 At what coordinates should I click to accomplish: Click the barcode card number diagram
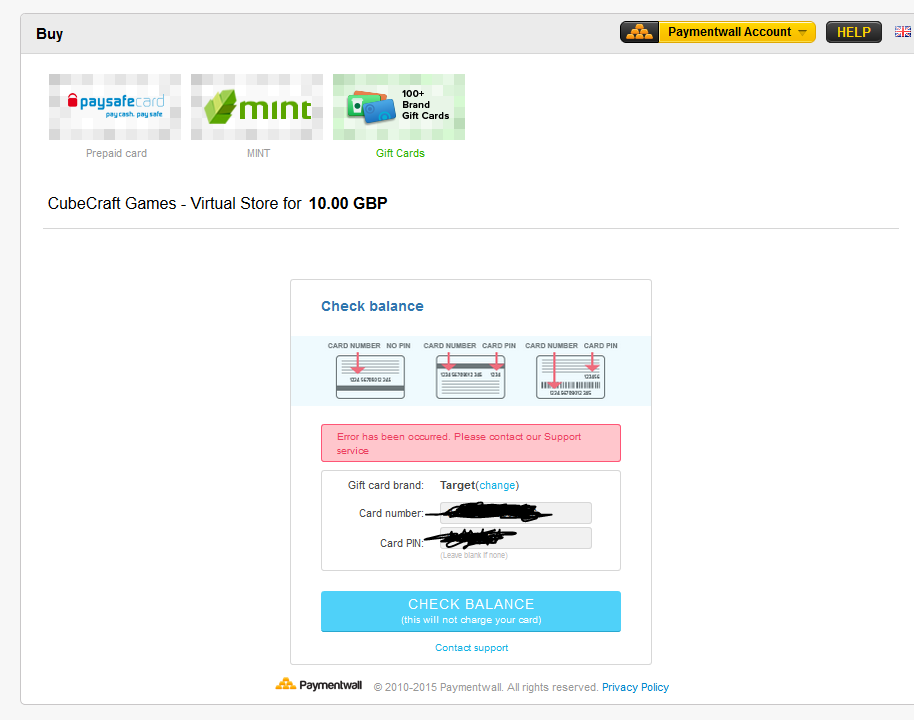(x=570, y=377)
